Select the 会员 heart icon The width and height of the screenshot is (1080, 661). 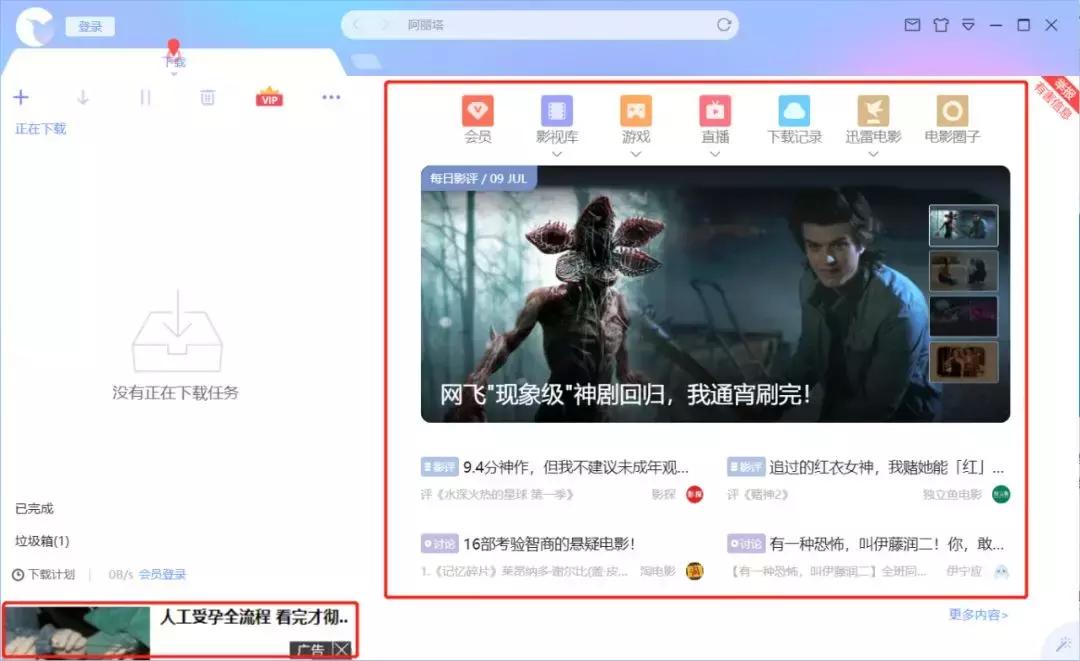click(x=477, y=110)
